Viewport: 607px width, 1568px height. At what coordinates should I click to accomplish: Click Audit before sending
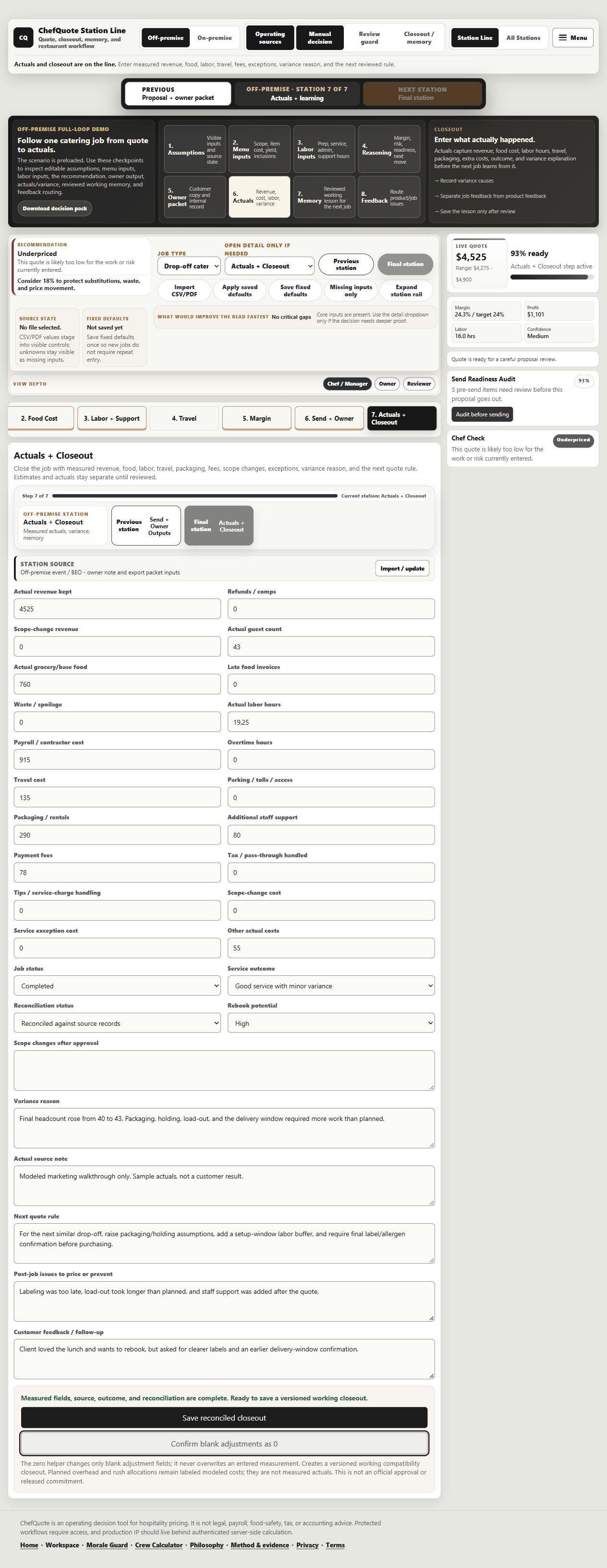[482, 414]
